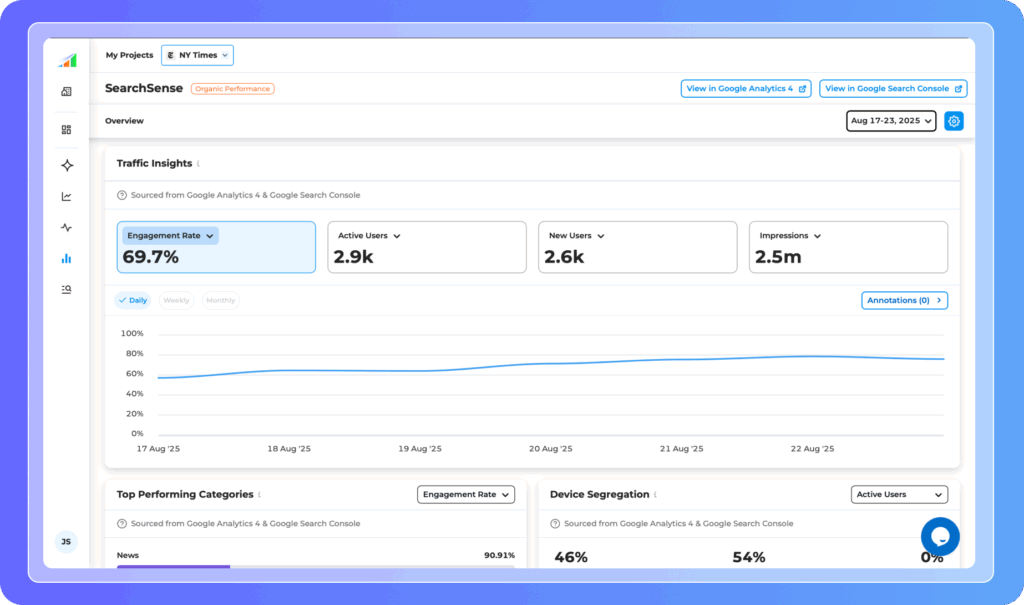Select the Impressions metric card
The width and height of the screenshot is (1024, 605).
tap(848, 247)
